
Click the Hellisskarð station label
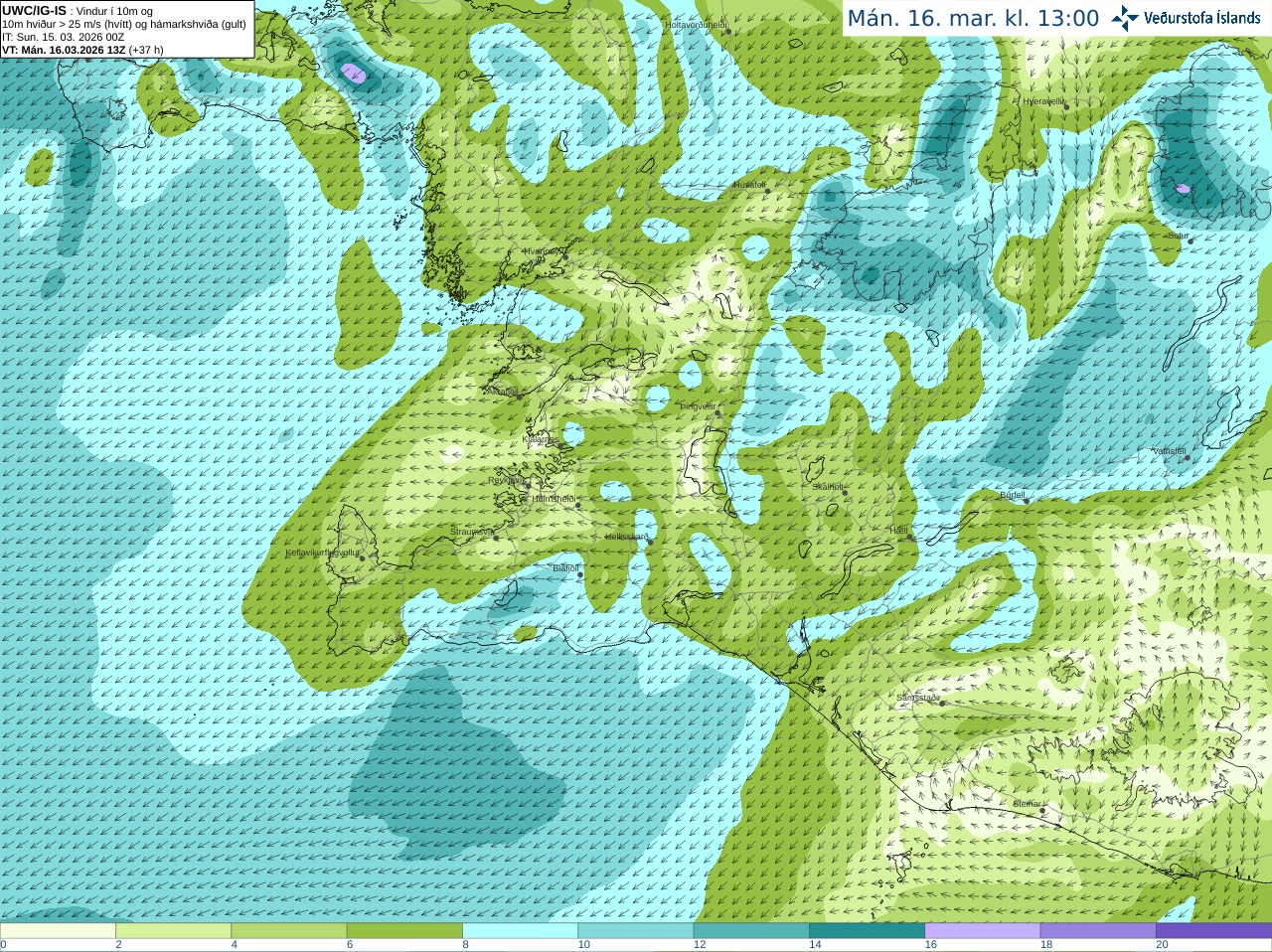click(x=627, y=537)
